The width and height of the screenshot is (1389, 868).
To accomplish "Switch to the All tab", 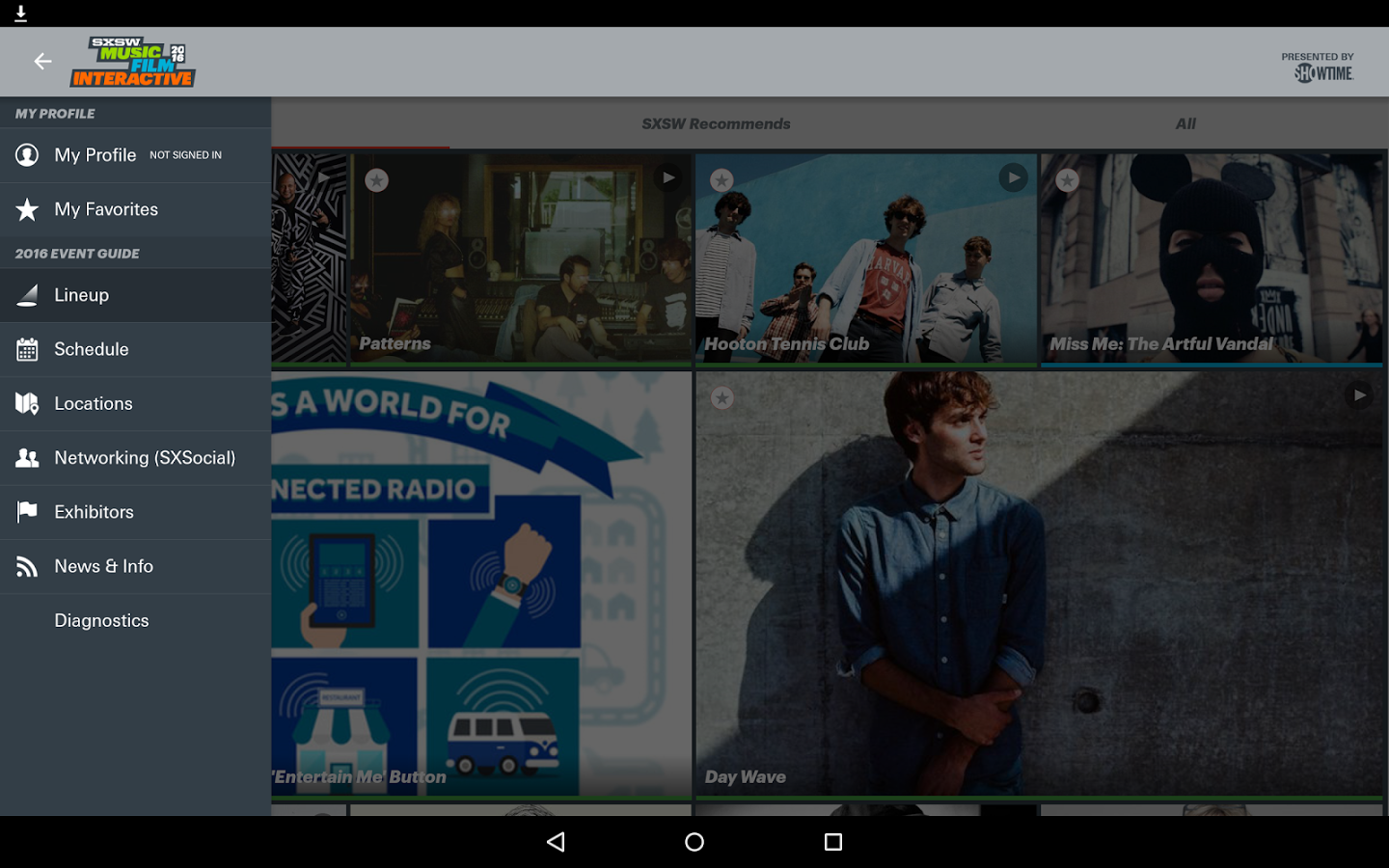I will tap(1185, 123).
